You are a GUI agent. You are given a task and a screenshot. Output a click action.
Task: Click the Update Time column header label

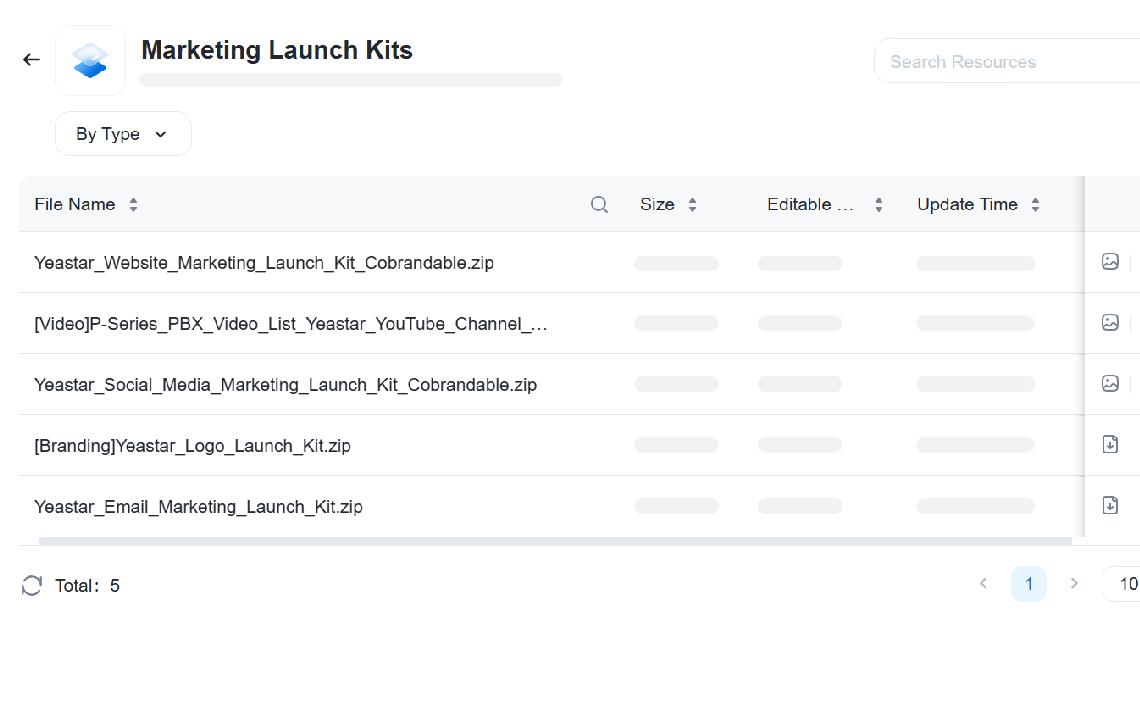click(967, 204)
